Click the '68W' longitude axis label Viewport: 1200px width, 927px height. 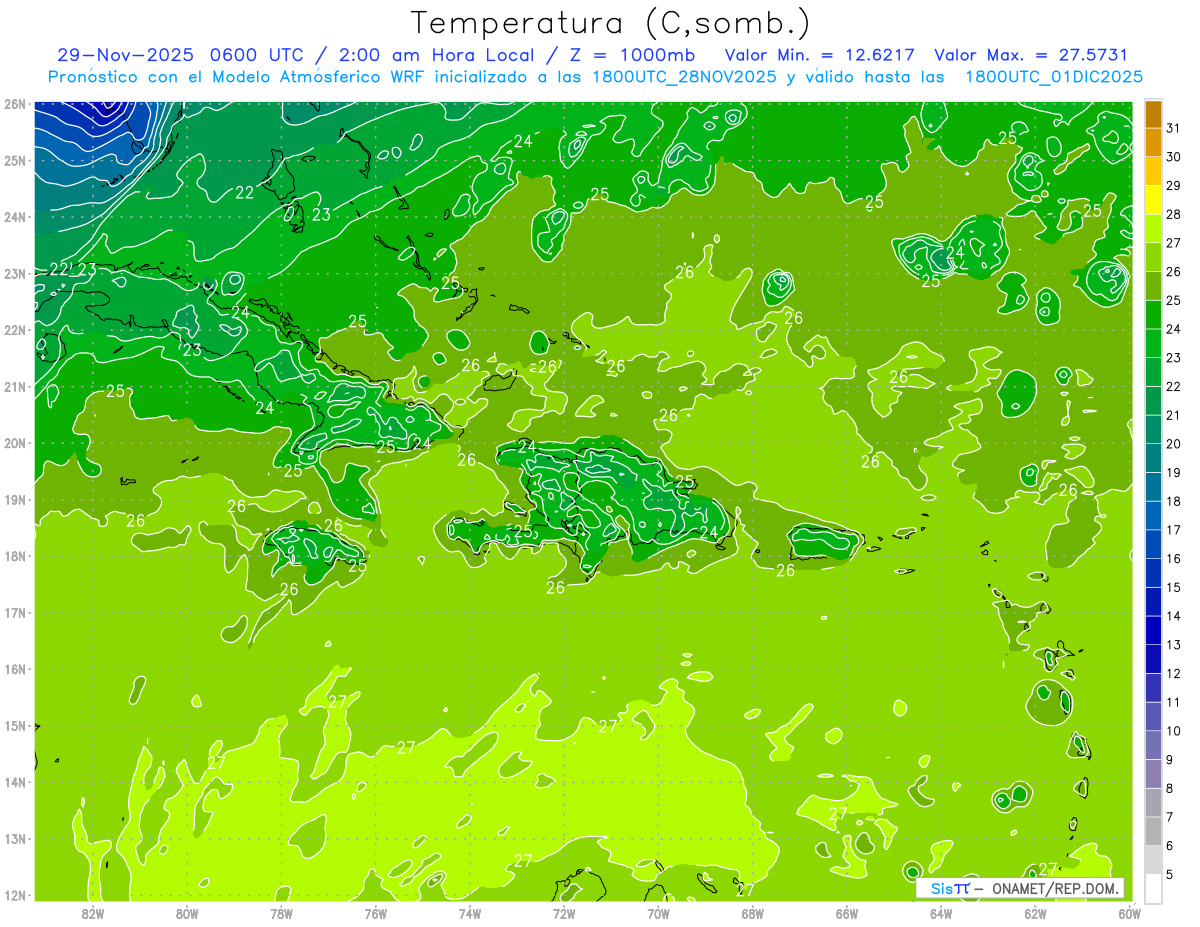point(753,912)
